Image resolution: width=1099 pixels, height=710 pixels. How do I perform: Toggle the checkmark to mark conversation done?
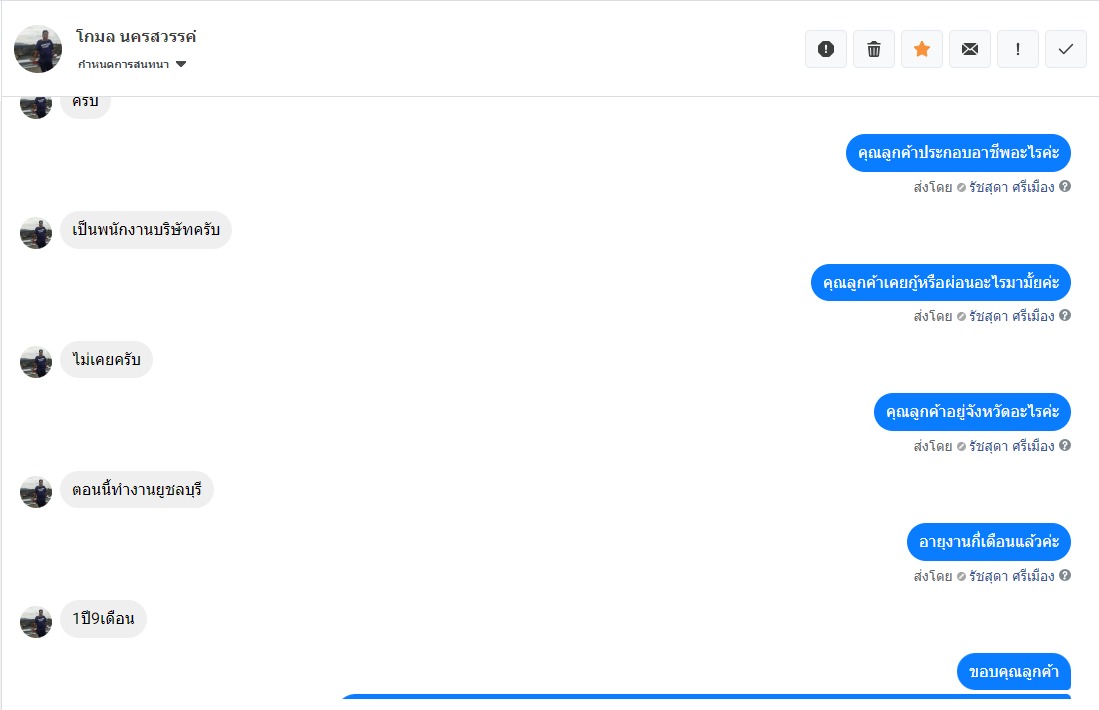tap(1066, 49)
